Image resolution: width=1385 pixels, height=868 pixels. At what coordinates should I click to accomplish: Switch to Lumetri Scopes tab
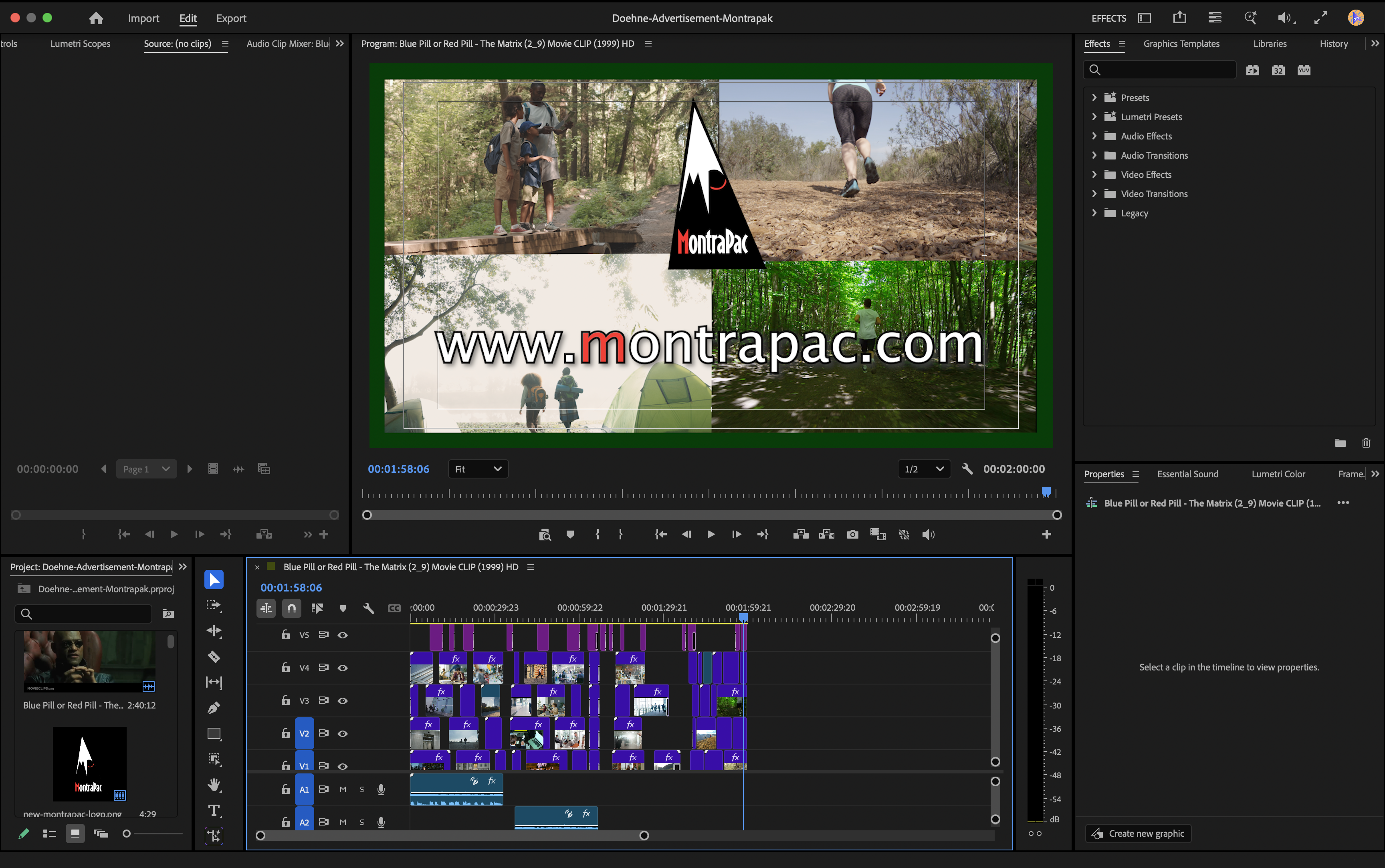[x=81, y=44]
